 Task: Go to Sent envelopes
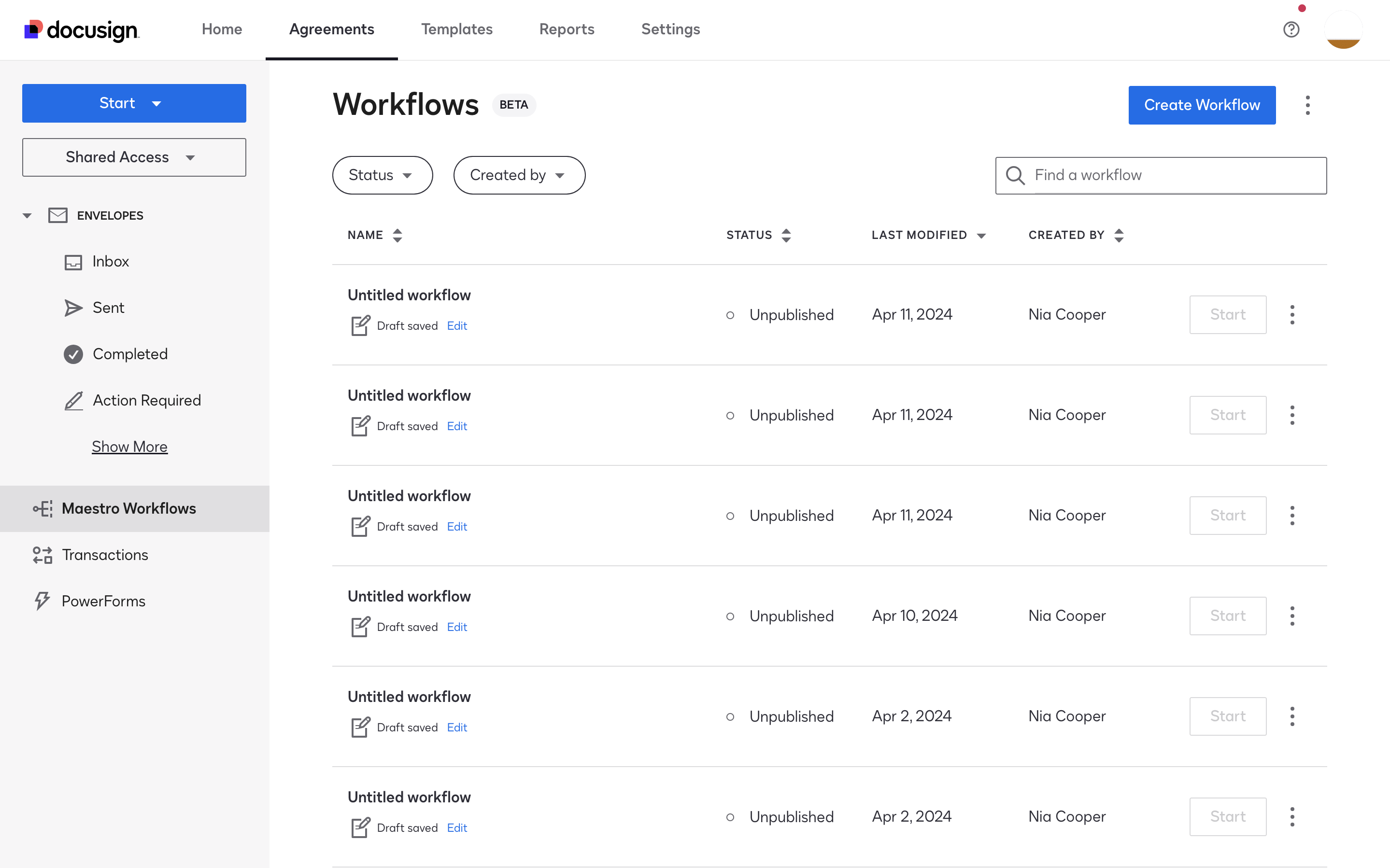108,308
